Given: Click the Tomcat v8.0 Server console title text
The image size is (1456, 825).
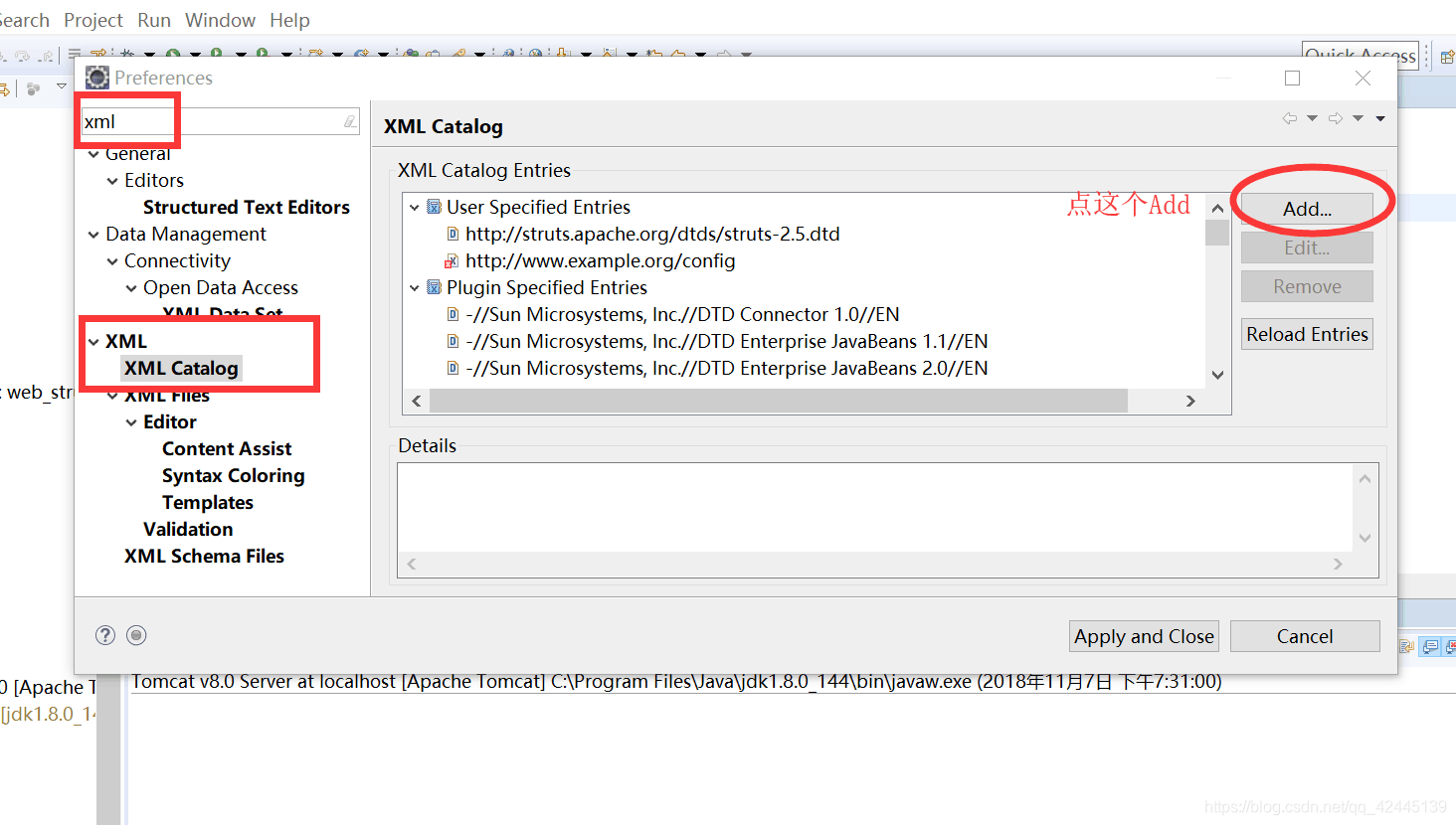Looking at the screenshot, I should (676, 682).
